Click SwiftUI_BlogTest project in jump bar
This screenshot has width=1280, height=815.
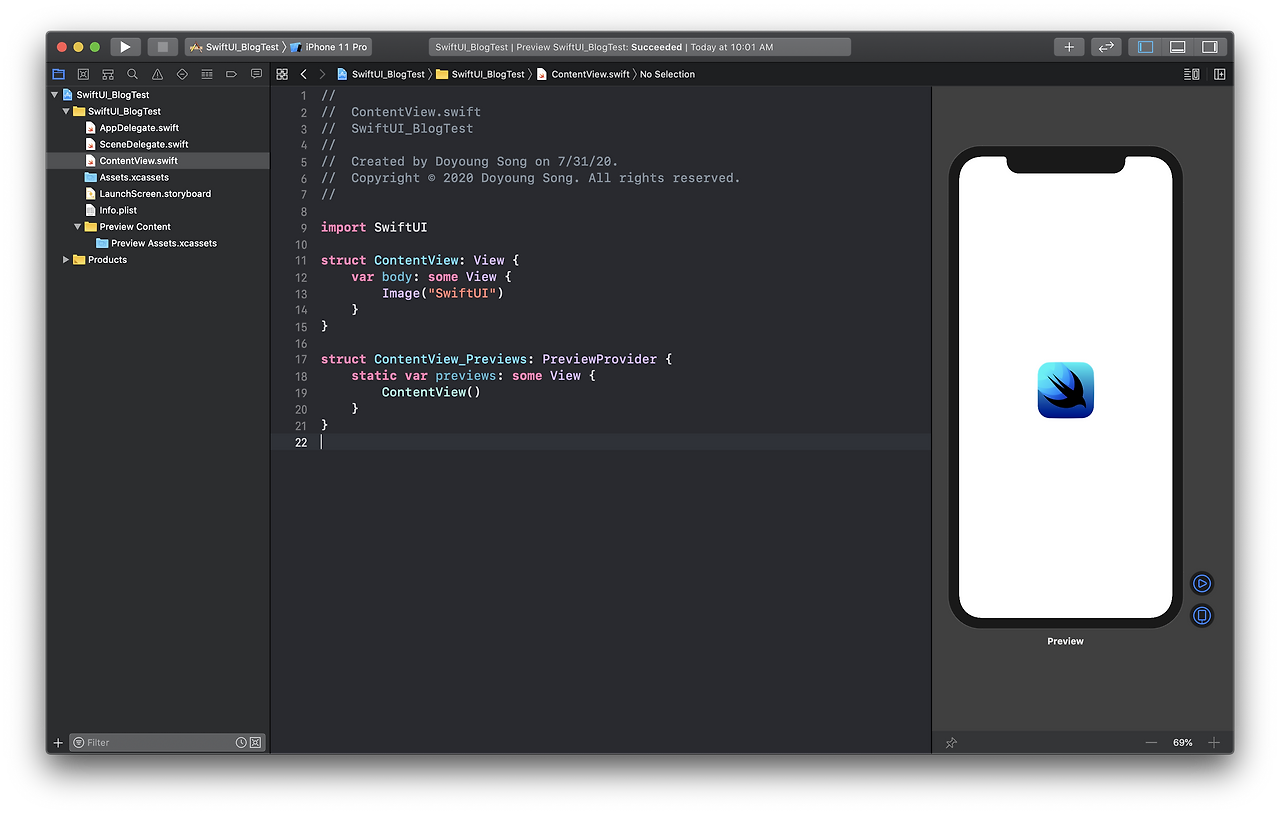click(x=381, y=74)
